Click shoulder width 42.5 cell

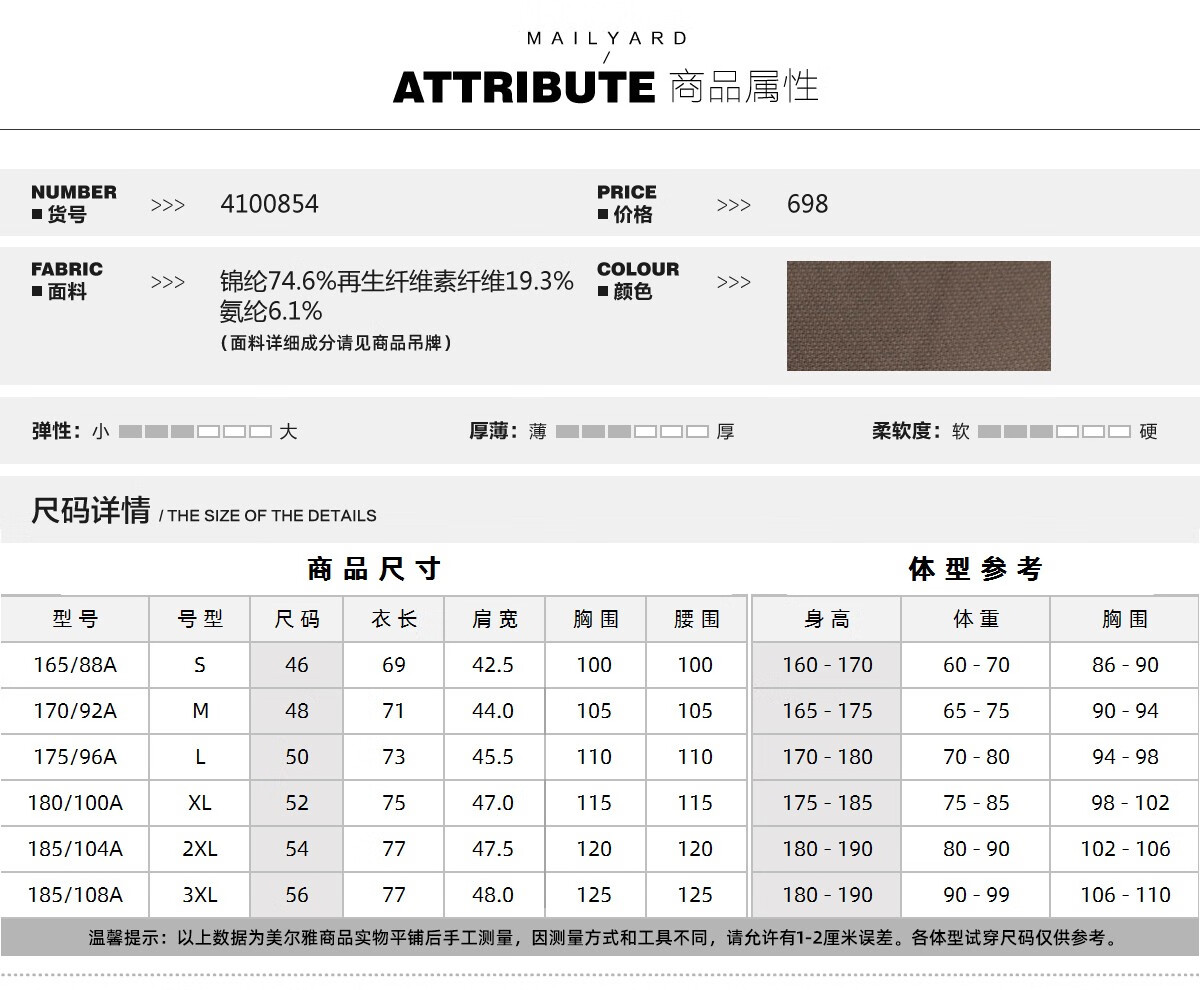[x=495, y=665]
